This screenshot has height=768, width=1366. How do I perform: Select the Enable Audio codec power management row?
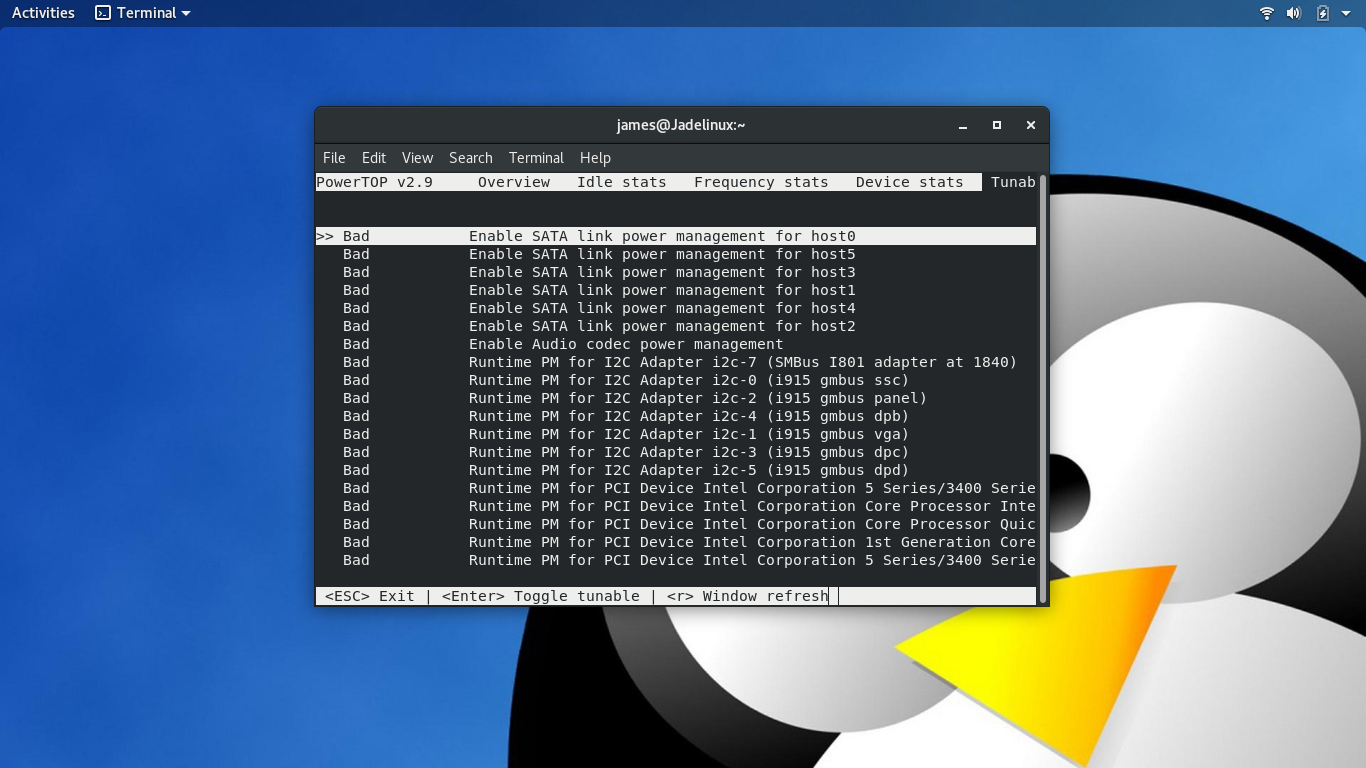pyautogui.click(x=626, y=344)
